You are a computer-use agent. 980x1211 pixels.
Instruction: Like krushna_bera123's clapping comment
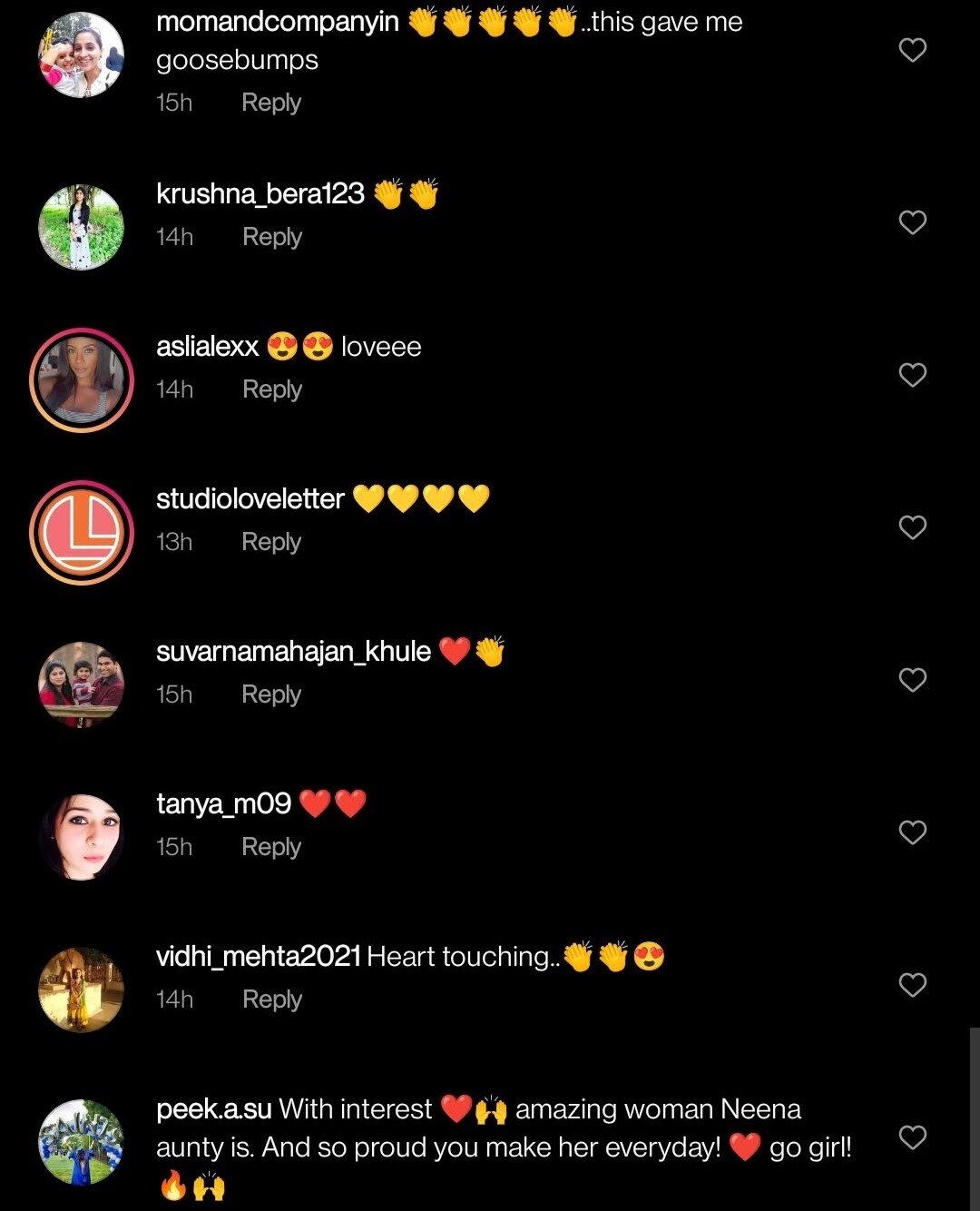click(x=912, y=222)
